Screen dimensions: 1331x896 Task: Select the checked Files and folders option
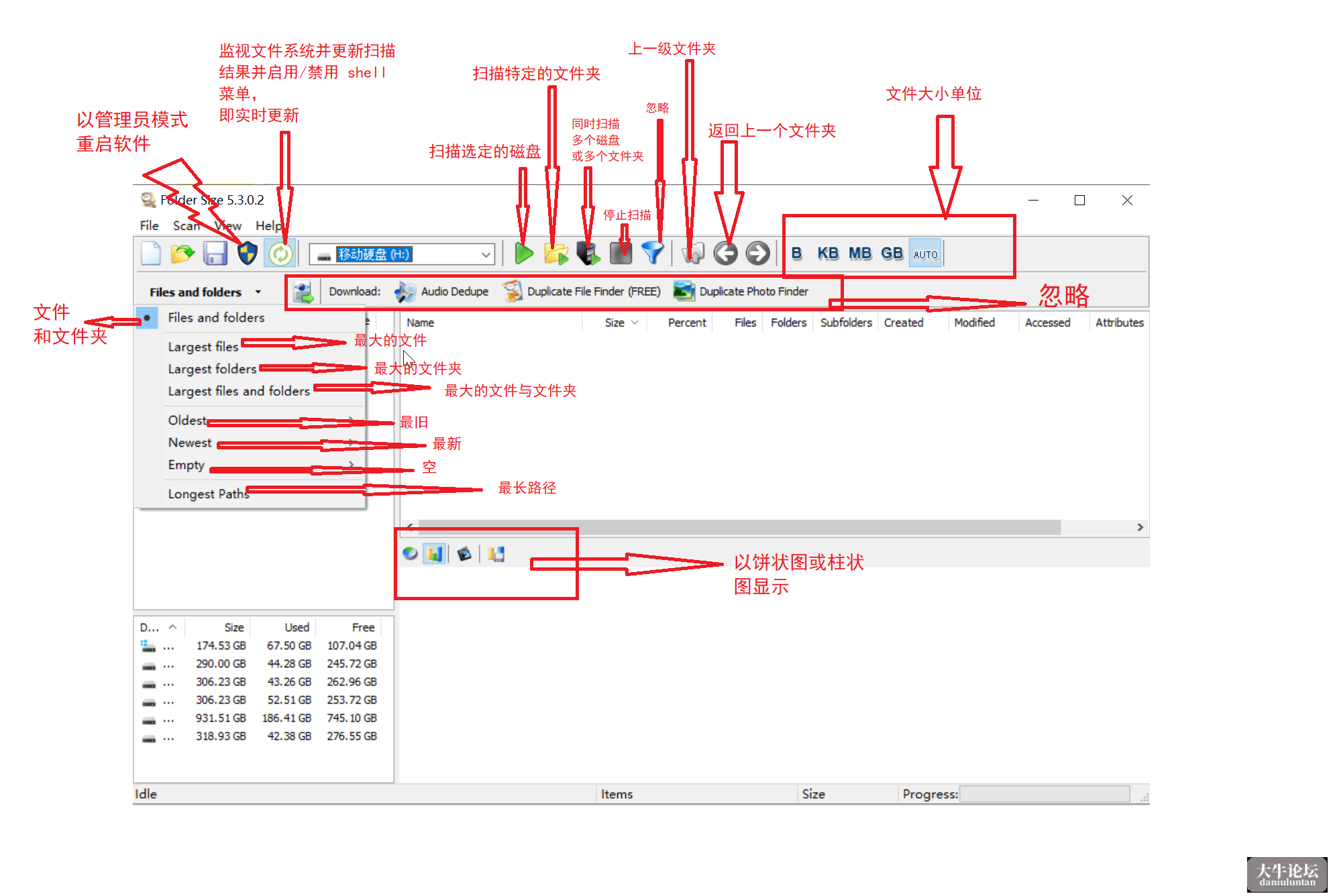216,317
